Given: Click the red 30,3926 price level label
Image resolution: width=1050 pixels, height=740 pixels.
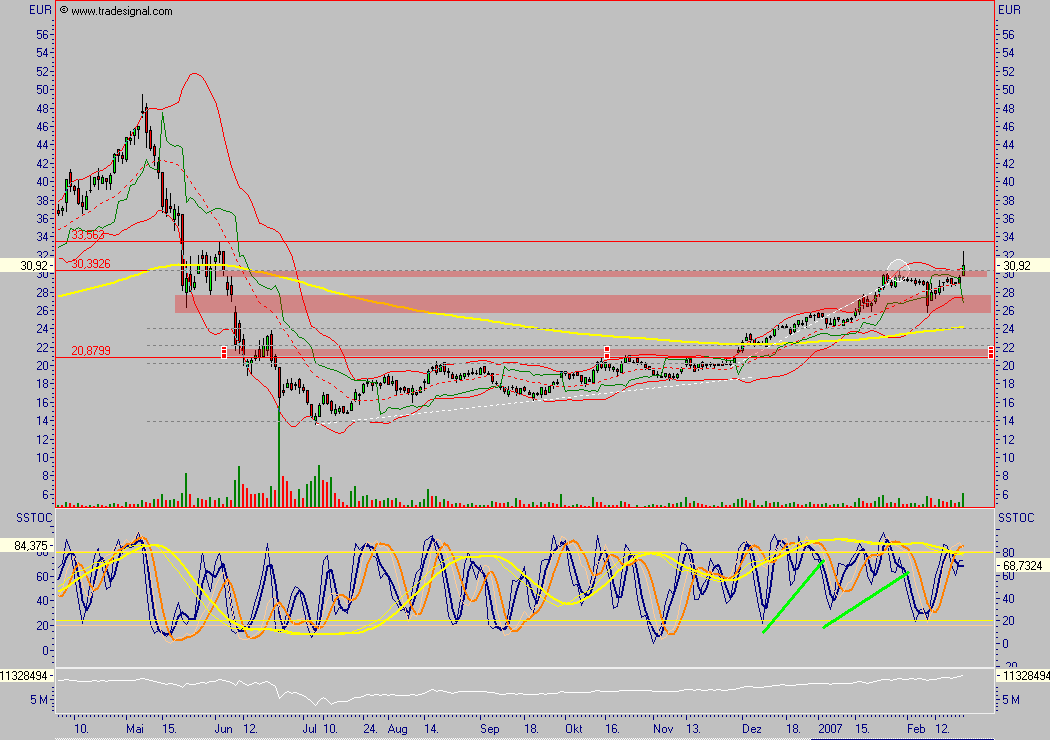Looking at the screenshot, I should [91, 264].
